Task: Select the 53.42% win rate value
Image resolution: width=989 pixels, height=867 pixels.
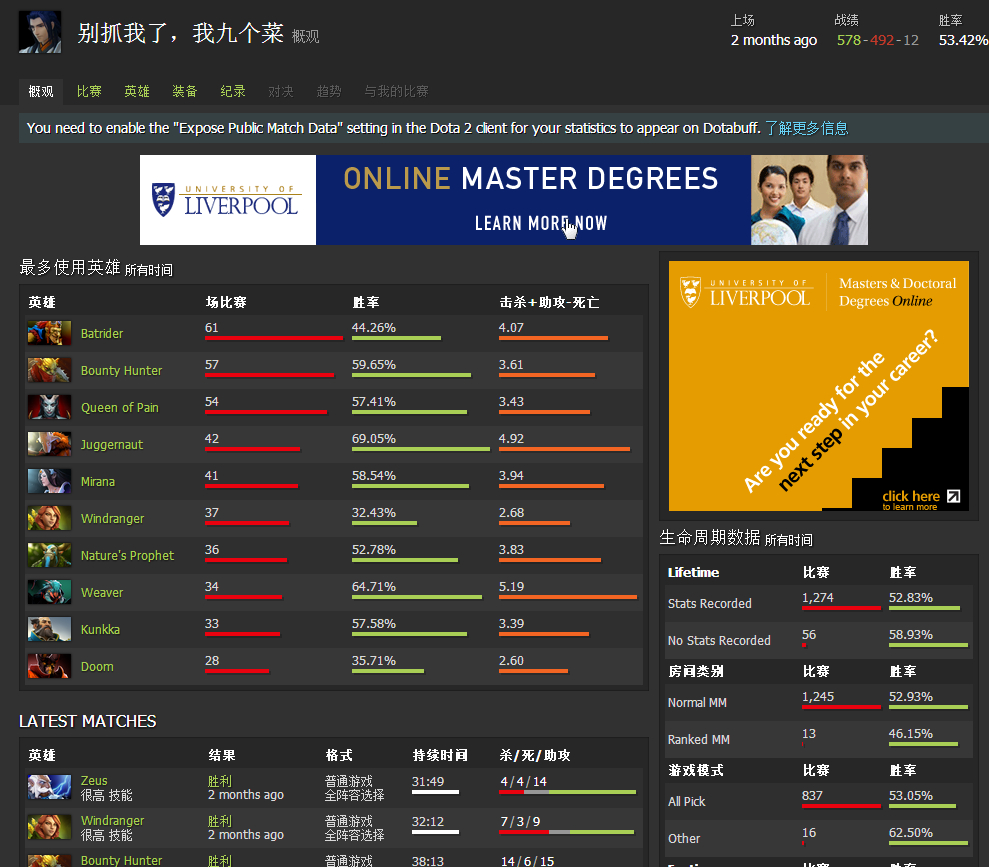Action: pos(963,40)
